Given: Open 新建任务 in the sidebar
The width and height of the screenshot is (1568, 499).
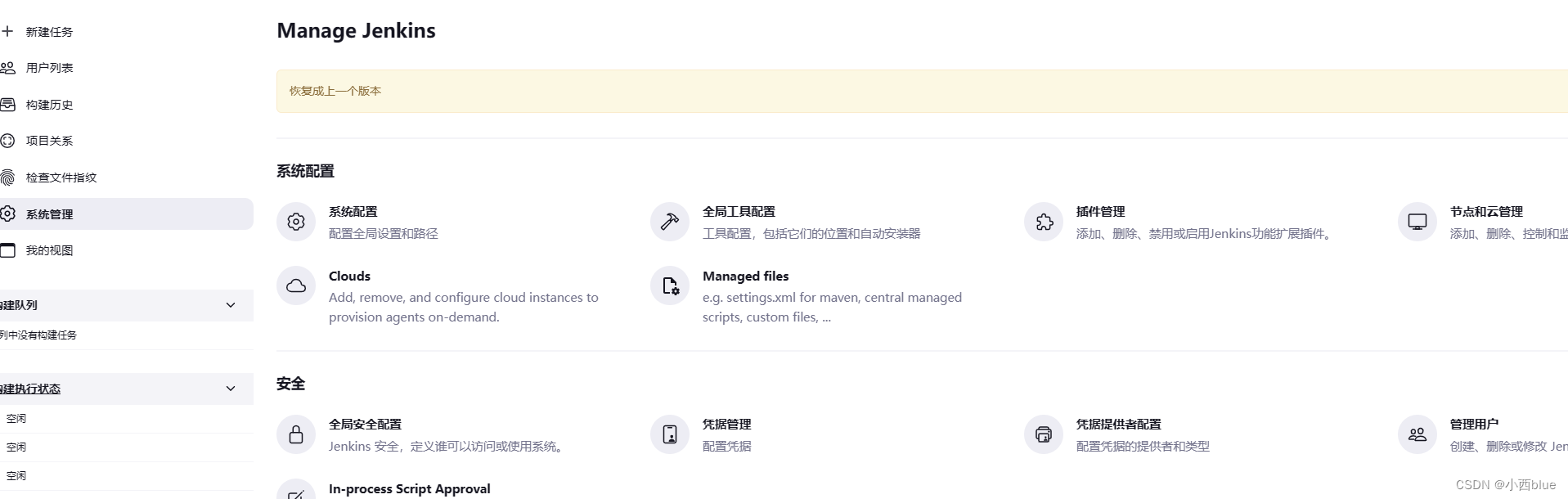Looking at the screenshot, I should pyautogui.click(x=49, y=32).
